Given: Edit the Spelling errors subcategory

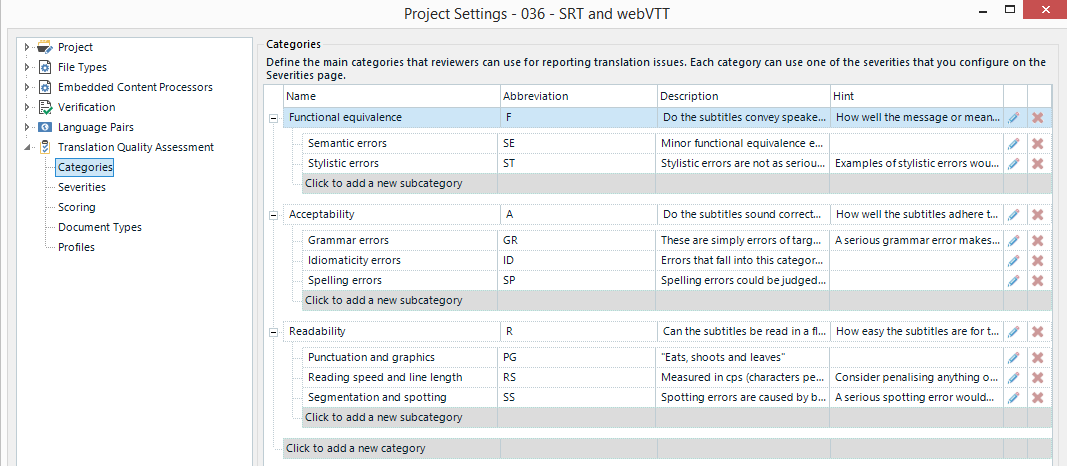Looking at the screenshot, I should pyautogui.click(x=1014, y=280).
